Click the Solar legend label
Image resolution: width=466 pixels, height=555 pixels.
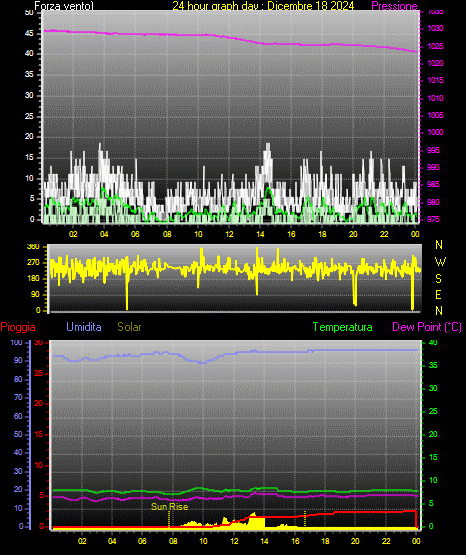tap(129, 327)
